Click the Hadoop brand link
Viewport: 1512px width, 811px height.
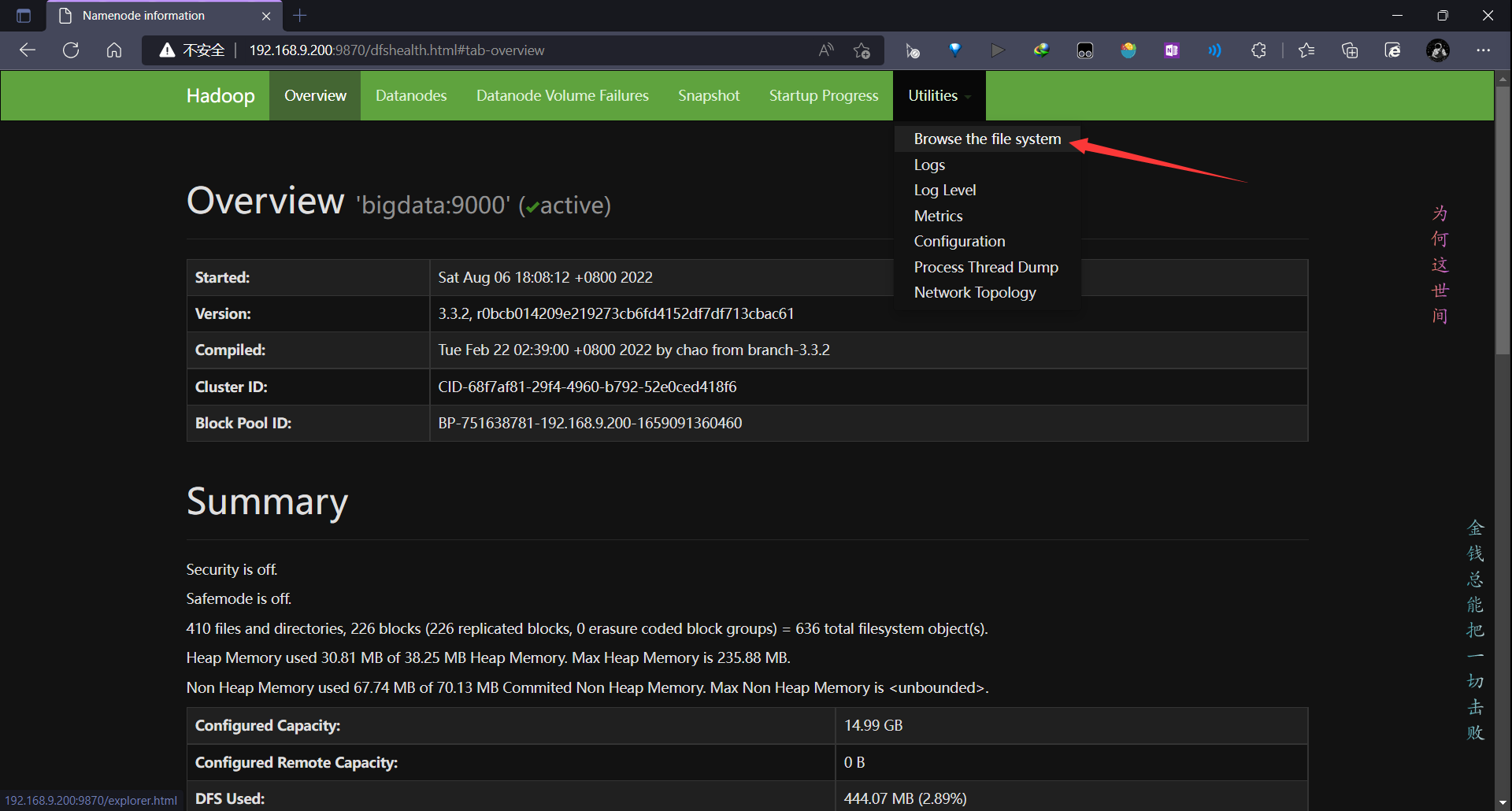[220, 95]
